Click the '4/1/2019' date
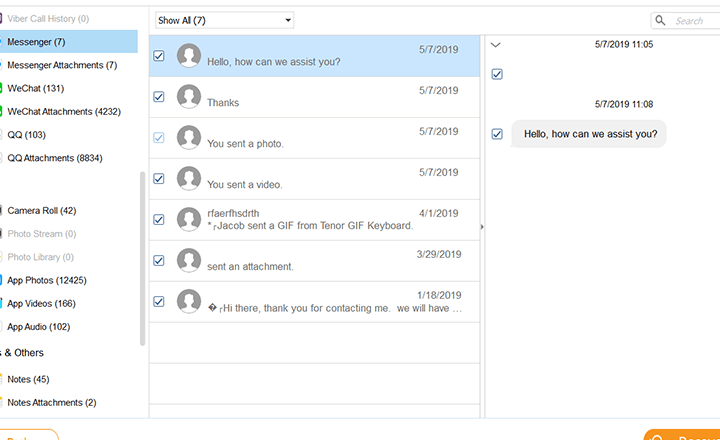This screenshot has width=720, height=440. tap(439, 213)
